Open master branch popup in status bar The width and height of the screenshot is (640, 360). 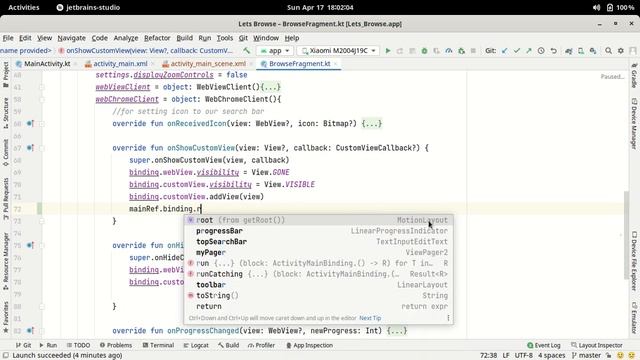coord(587,356)
